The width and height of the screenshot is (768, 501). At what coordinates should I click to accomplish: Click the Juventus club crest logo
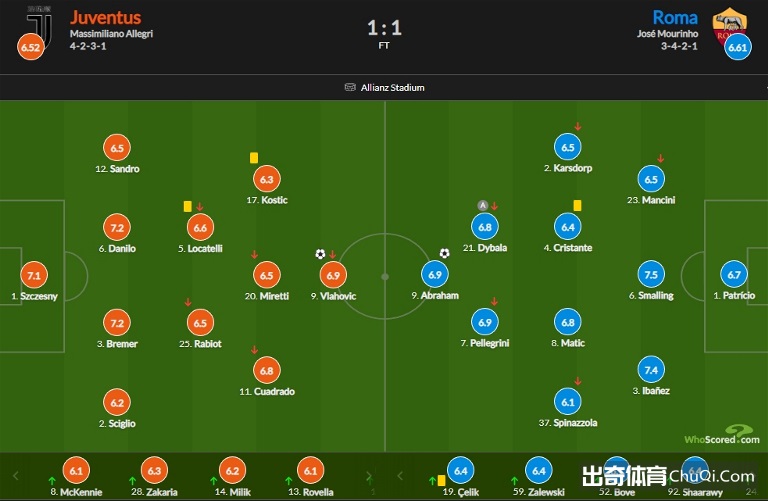point(39,24)
